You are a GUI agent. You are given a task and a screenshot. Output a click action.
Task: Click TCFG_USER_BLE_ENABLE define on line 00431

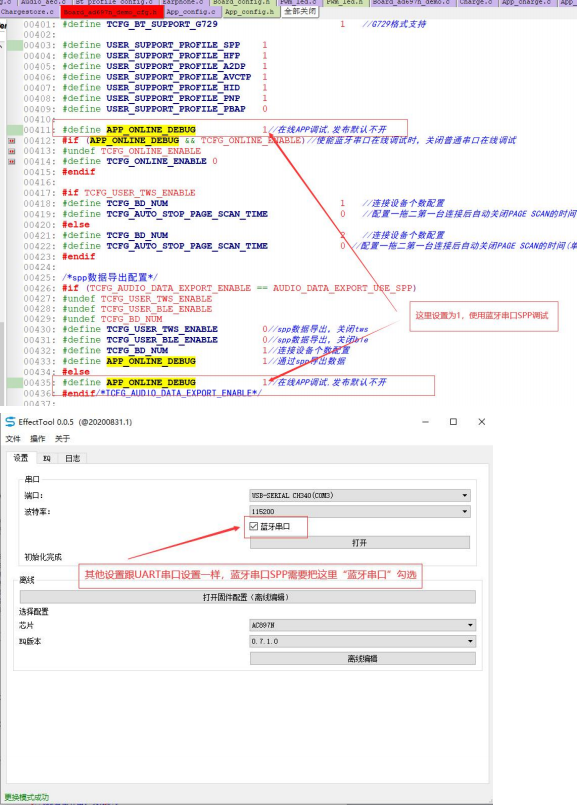click(162, 340)
